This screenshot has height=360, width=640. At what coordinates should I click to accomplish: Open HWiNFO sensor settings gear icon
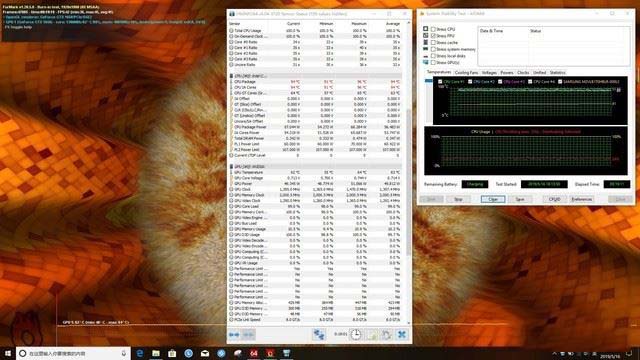coord(387,335)
